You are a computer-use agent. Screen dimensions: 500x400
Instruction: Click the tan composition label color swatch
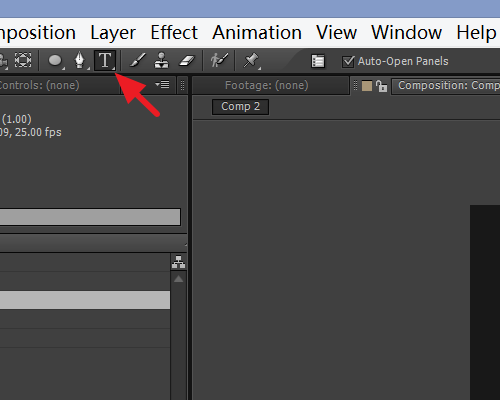(367, 86)
